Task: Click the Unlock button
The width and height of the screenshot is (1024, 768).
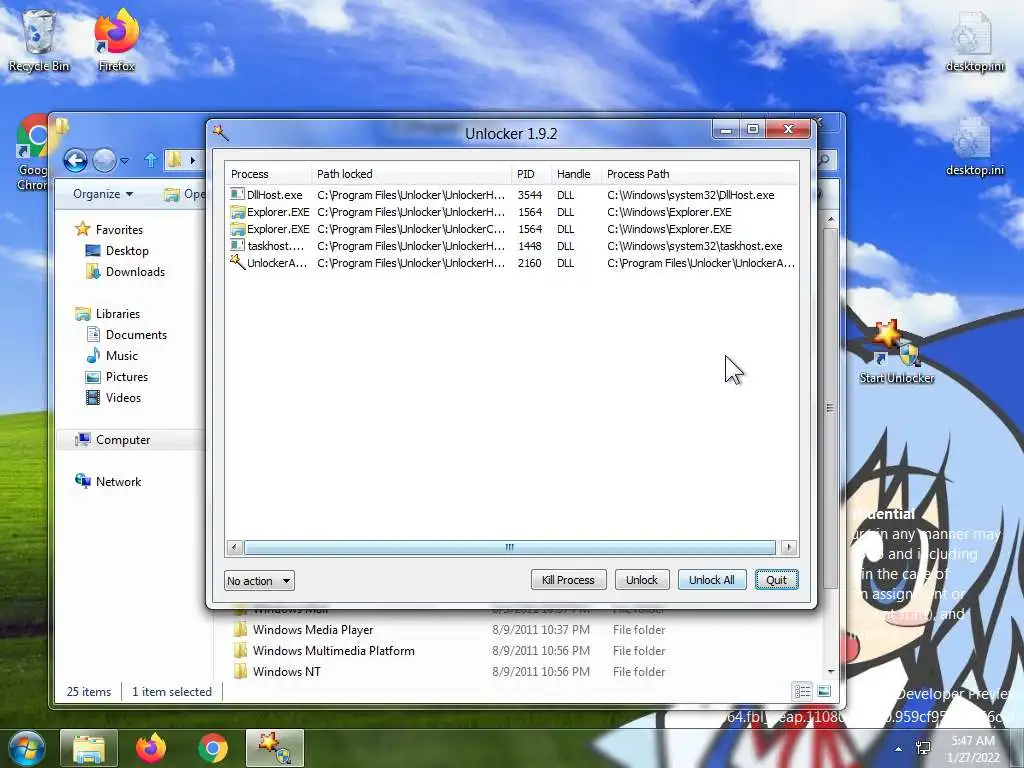Action: [642, 580]
